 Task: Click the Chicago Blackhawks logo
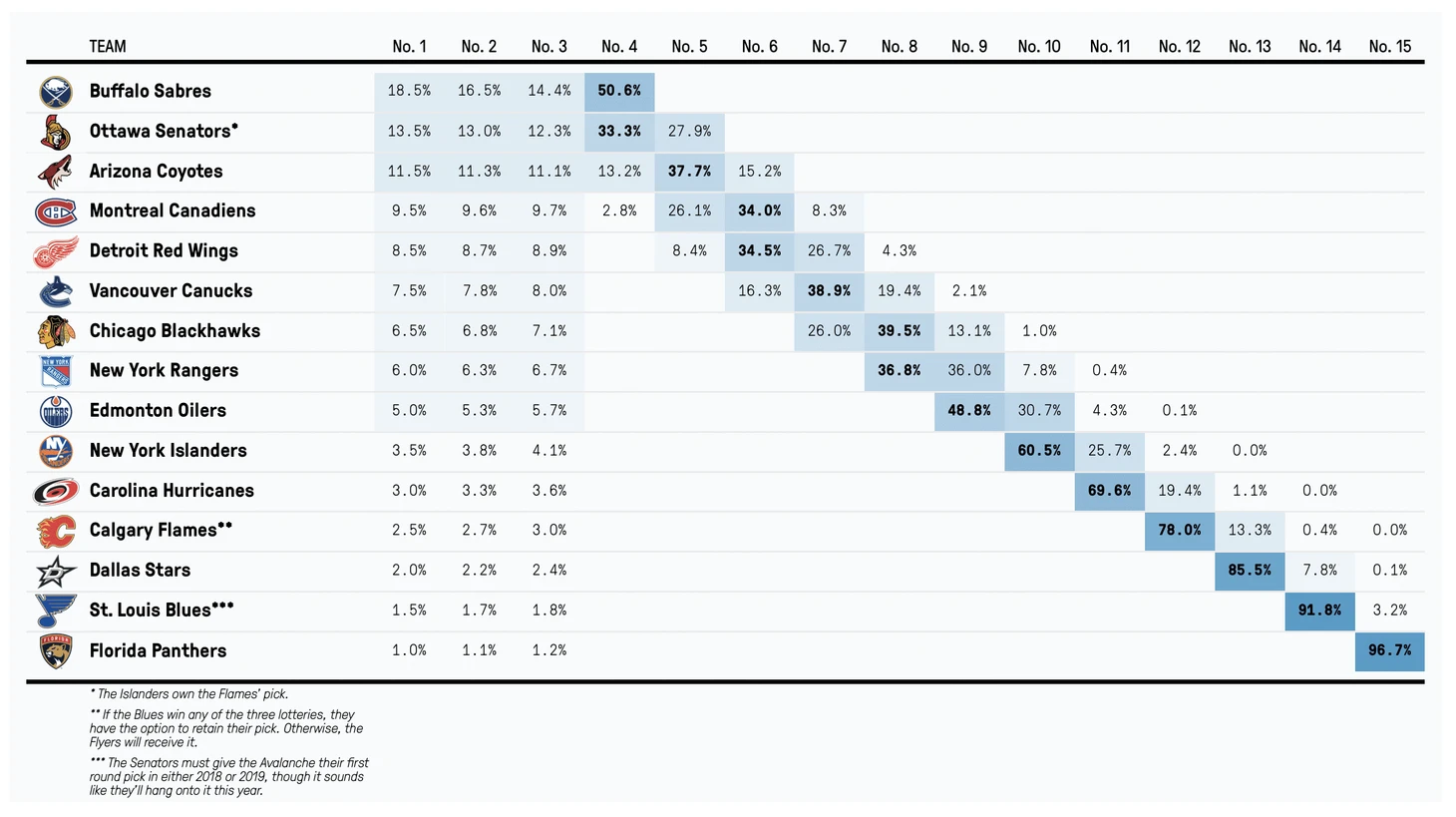(x=56, y=331)
